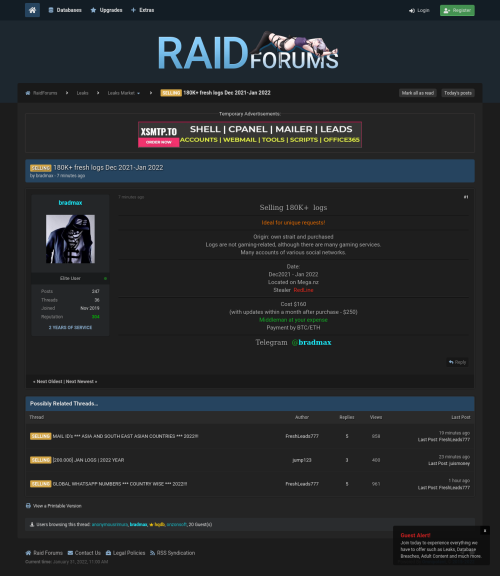
Task: Click Mark all as read button
Action: [418, 93]
